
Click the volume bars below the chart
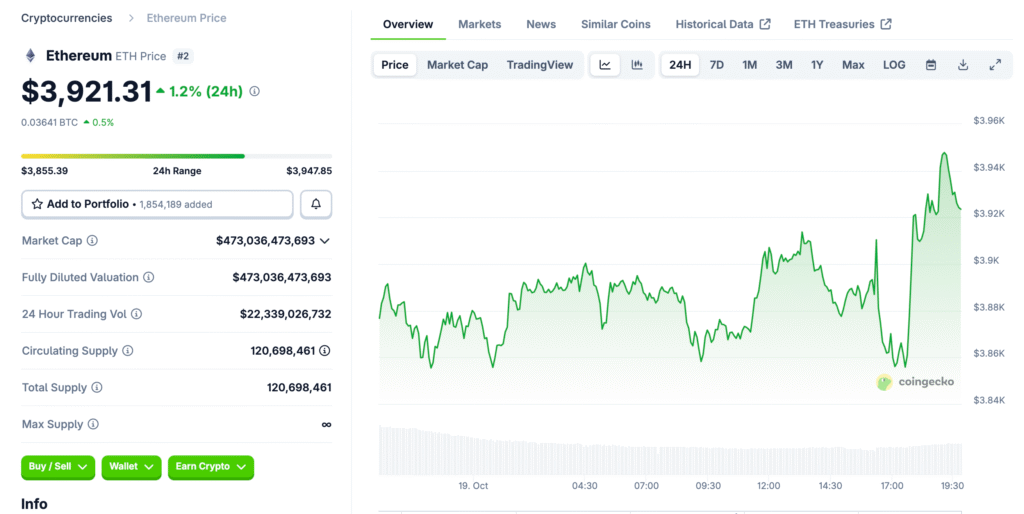670,450
